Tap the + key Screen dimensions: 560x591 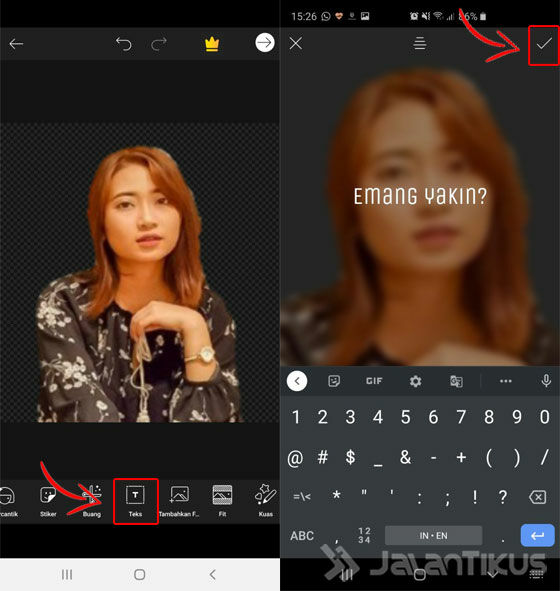(x=461, y=458)
